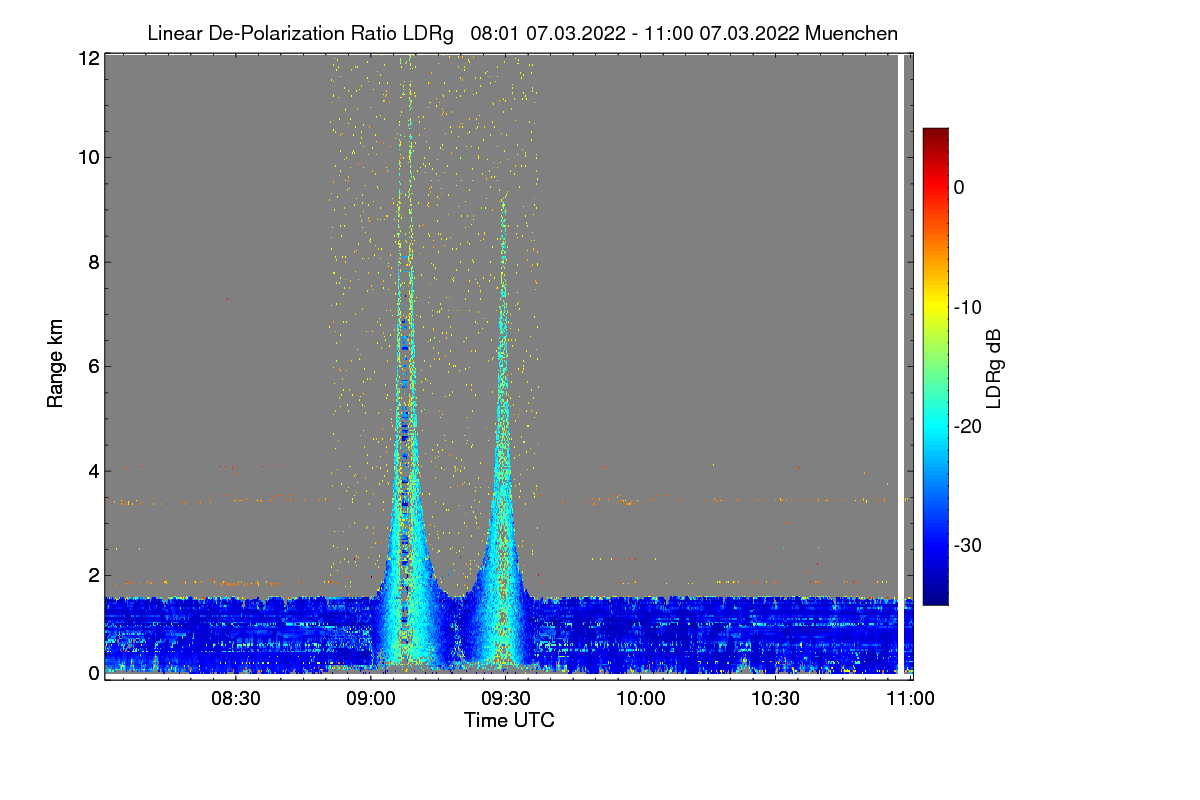Click the '09:30' time tick label

tap(506, 699)
